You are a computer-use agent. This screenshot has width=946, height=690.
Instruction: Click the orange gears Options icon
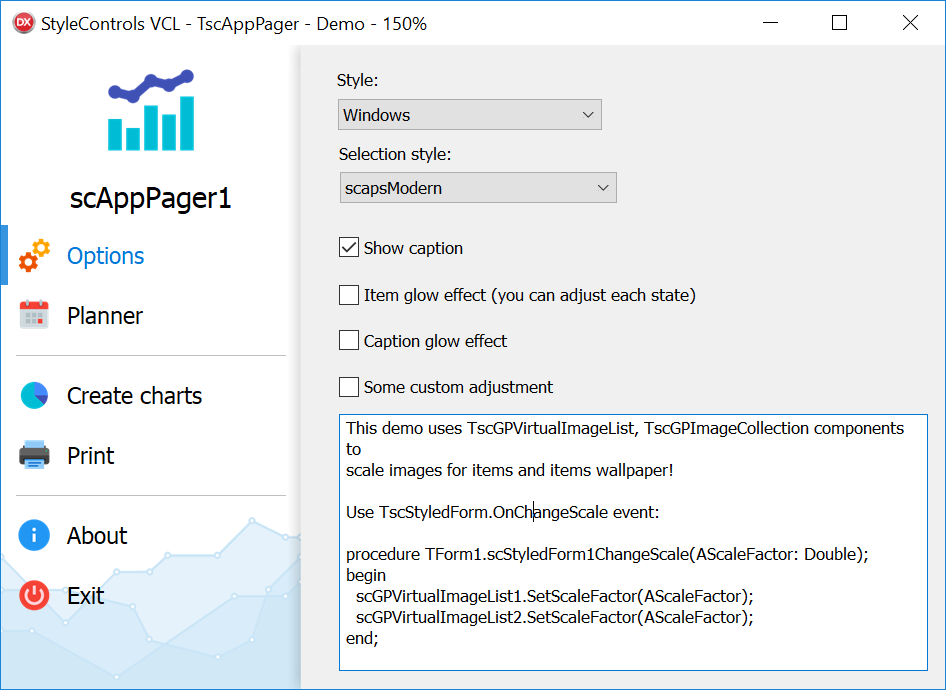click(x=34, y=256)
